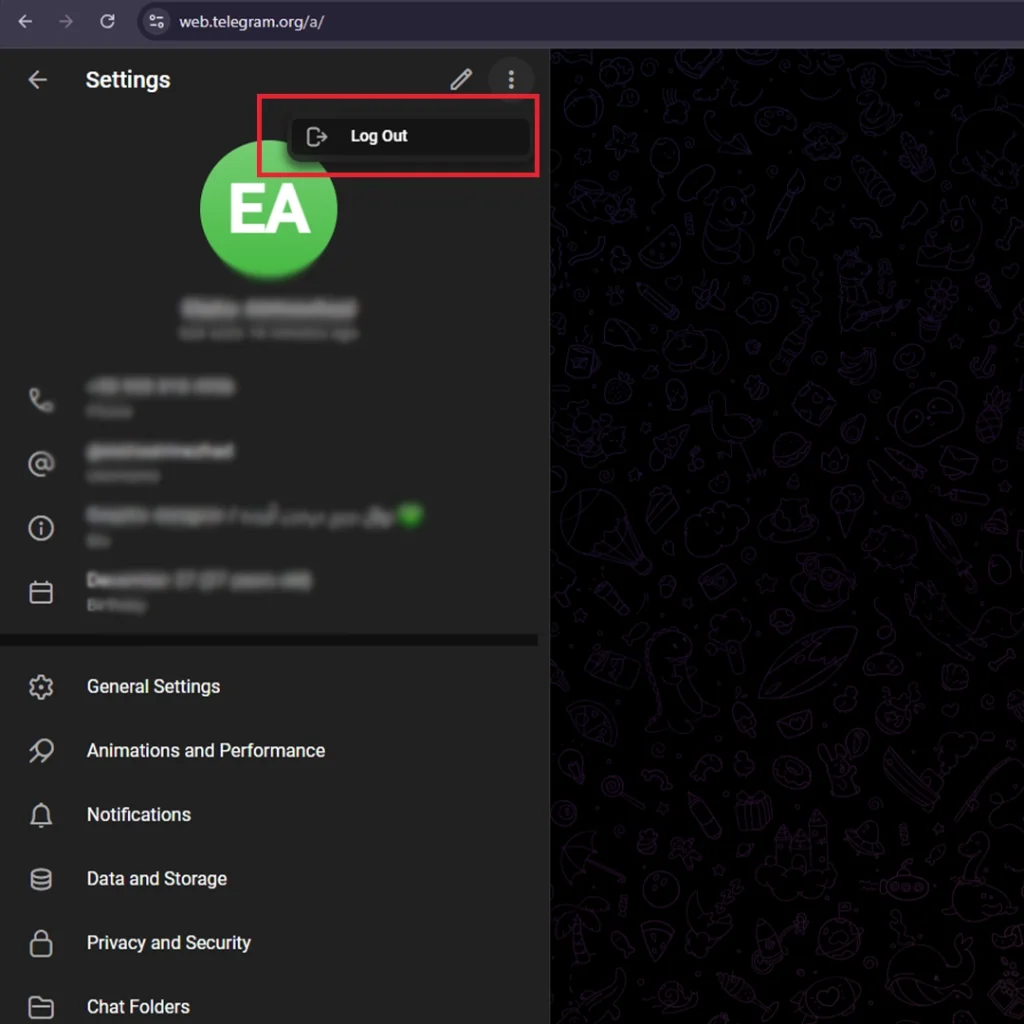
Task: Click the back arrow next to Settings
Action: [x=37, y=79]
